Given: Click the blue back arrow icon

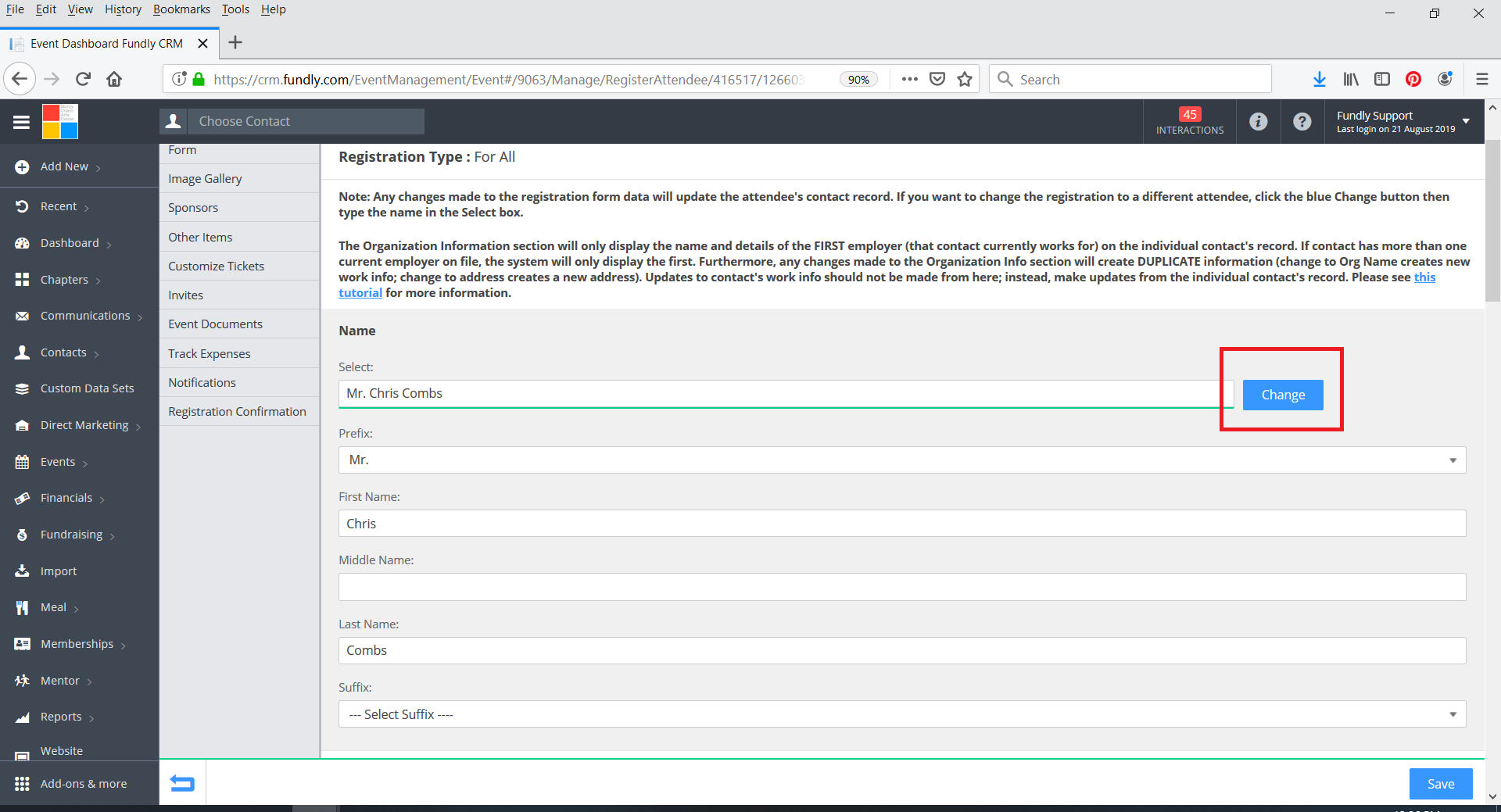Looking at the screenshot, I should click(x=182, y=783).
